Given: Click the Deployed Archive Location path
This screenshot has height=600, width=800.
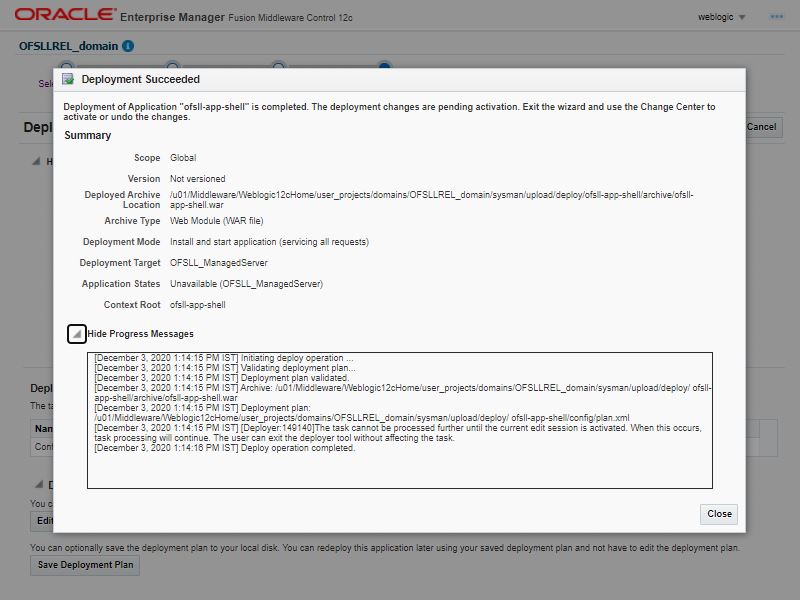Looking at the screenshot, I should (432, 199).
